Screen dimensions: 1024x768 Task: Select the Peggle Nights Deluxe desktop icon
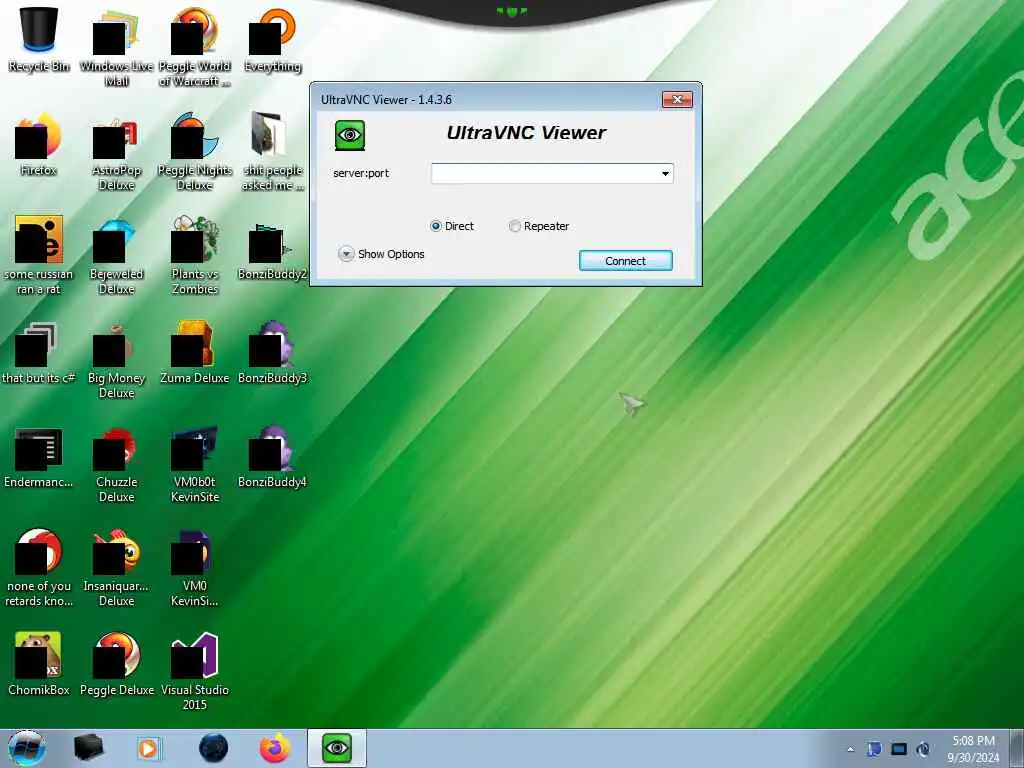tap(195, 152)
